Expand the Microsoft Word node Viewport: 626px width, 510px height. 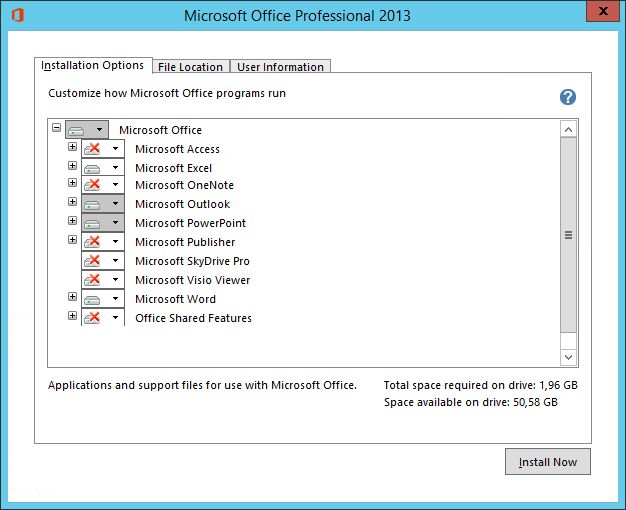click(72, 296)
